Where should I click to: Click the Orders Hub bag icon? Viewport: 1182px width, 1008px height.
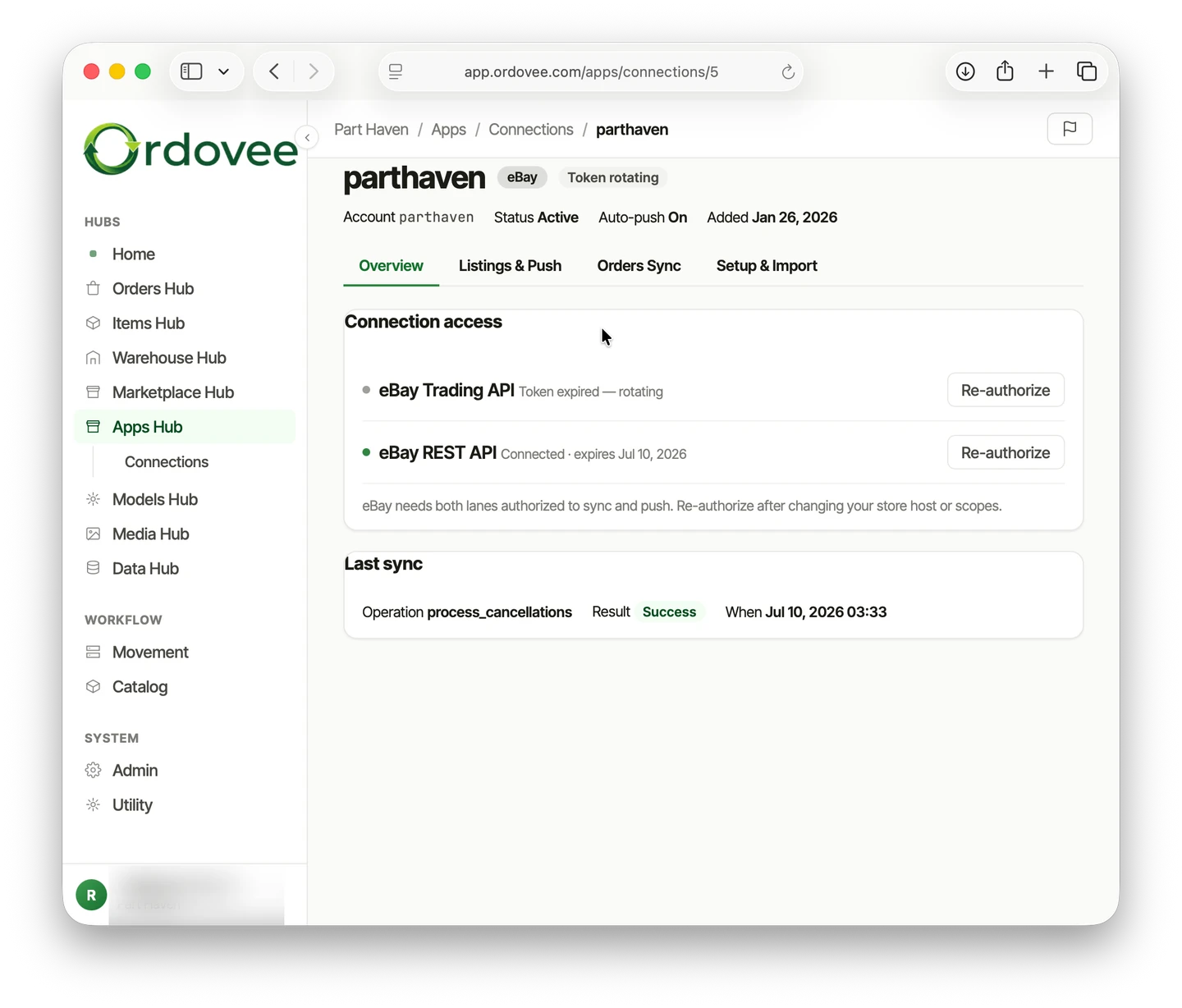[x=94, y=288]
